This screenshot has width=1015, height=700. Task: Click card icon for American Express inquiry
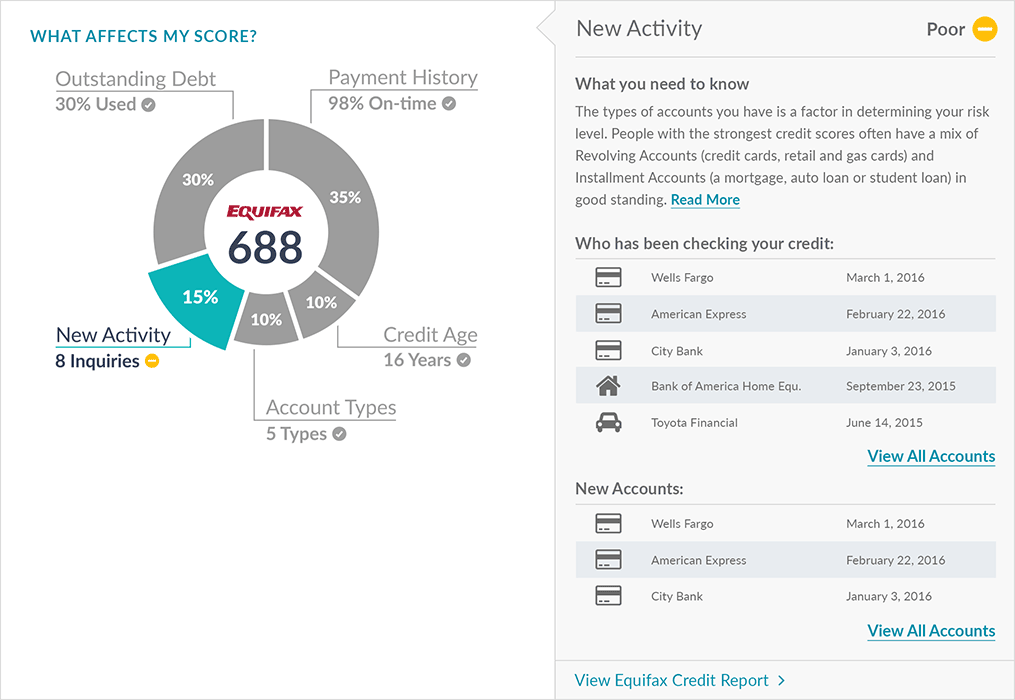[x=608, y=314]
